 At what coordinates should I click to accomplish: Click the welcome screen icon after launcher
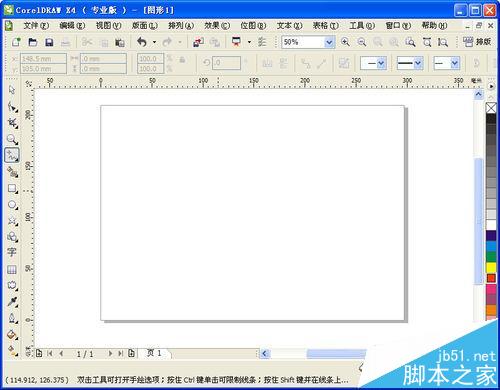tap(262, 42)
